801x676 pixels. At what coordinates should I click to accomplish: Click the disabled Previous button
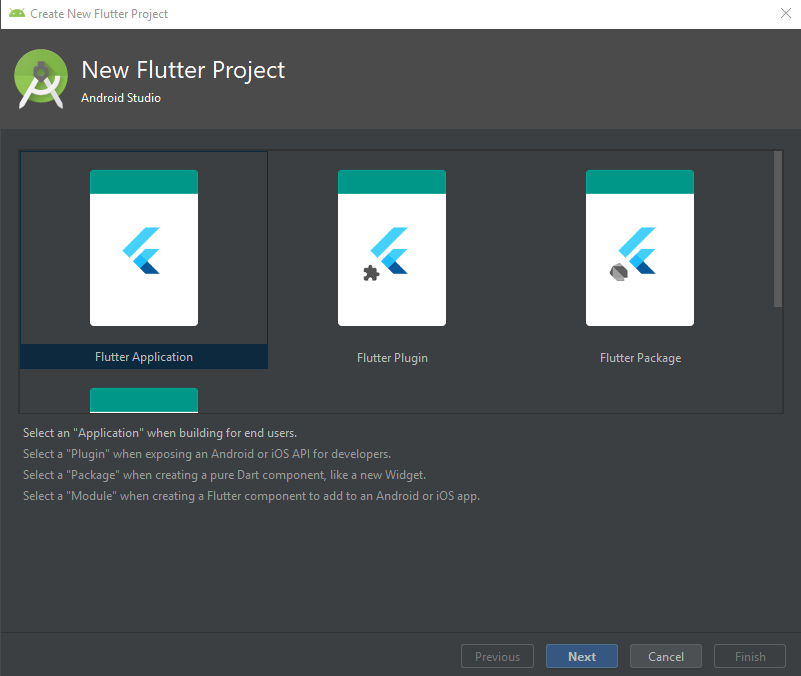coord(498,656)
